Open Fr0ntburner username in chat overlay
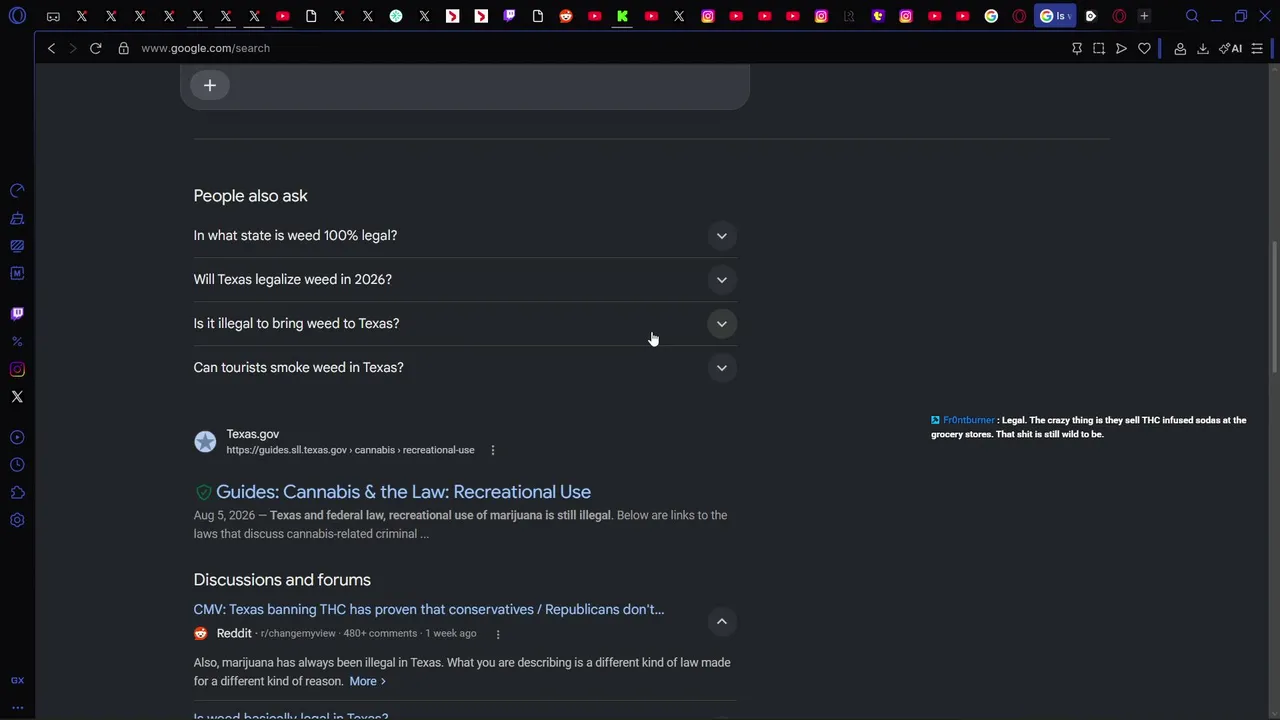The image size is (1280, 720). pos(968,420)
